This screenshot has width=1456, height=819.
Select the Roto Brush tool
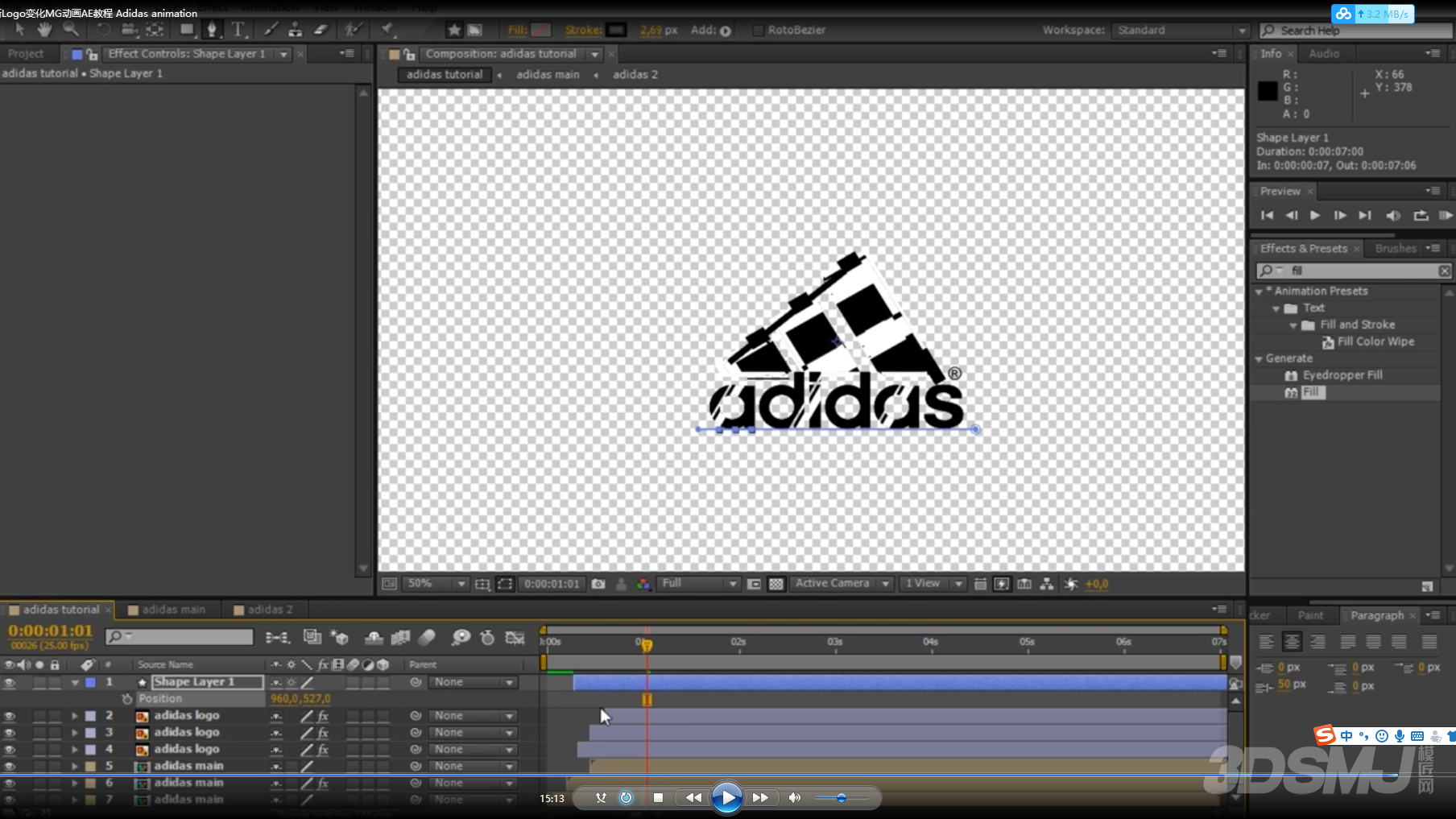[x=353, y=30]
